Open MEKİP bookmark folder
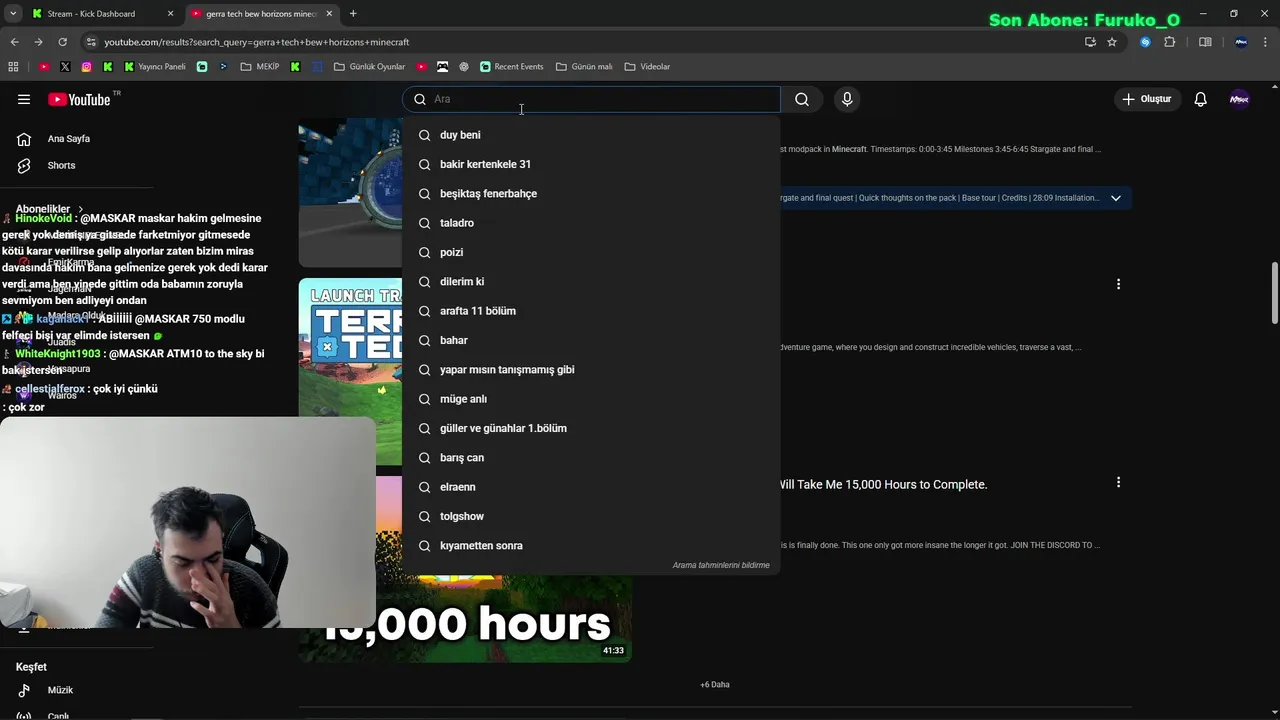The width and height of the screenshot is (1280, 720). coord(260,67)
